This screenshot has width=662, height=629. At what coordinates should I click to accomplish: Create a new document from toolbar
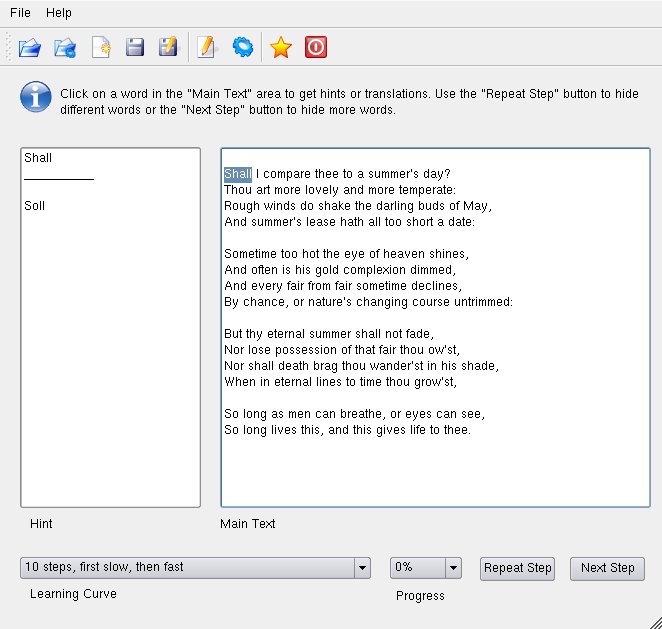[x=101, y=47]
